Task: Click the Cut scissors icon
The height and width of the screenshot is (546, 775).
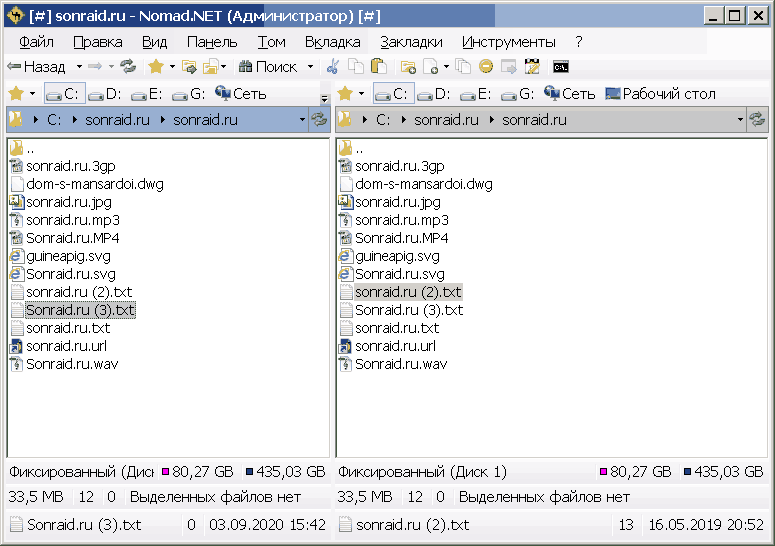Action: tap(333, 66)
